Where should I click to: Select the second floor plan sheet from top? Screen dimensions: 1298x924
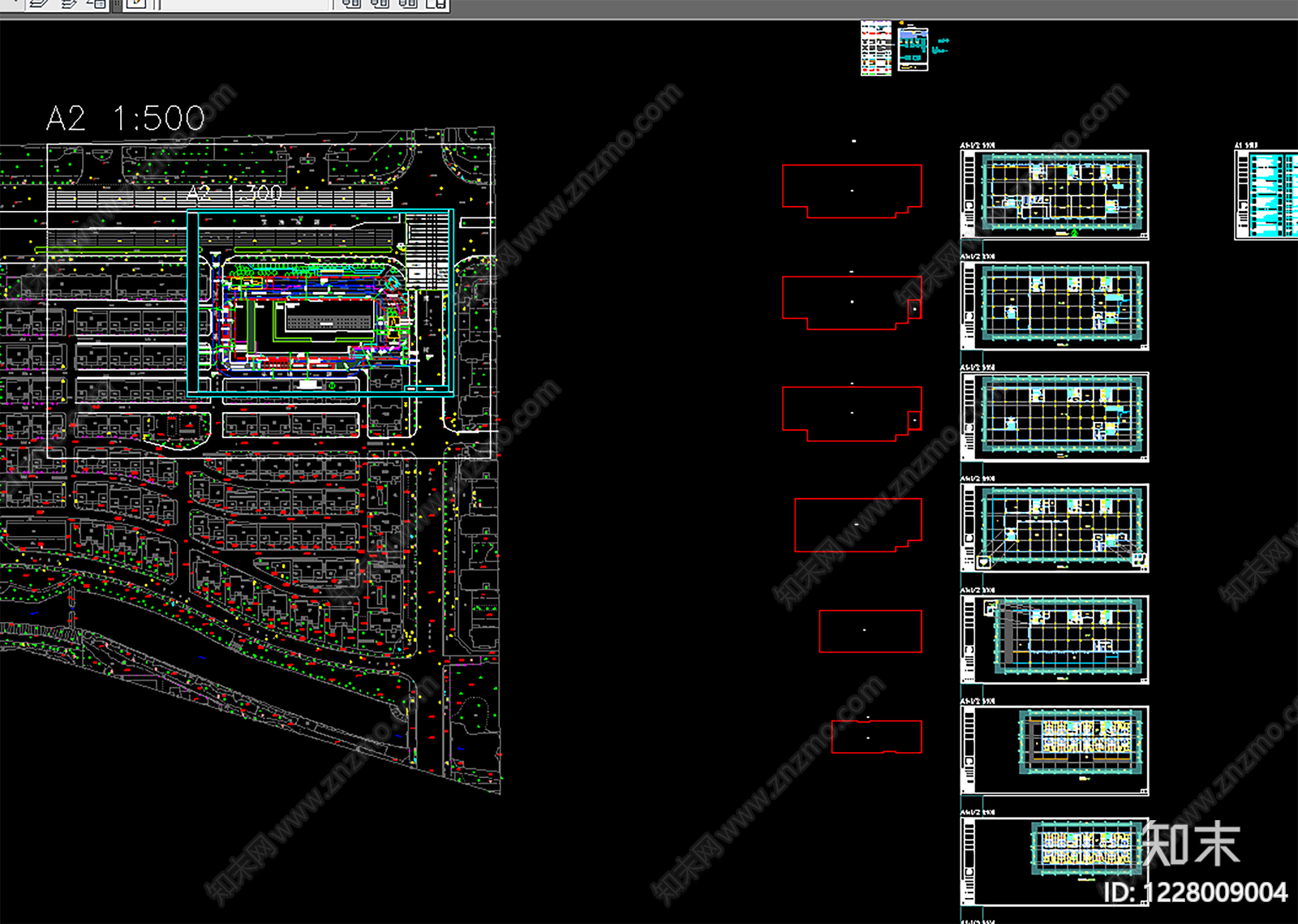click(x=1055, y=306)
